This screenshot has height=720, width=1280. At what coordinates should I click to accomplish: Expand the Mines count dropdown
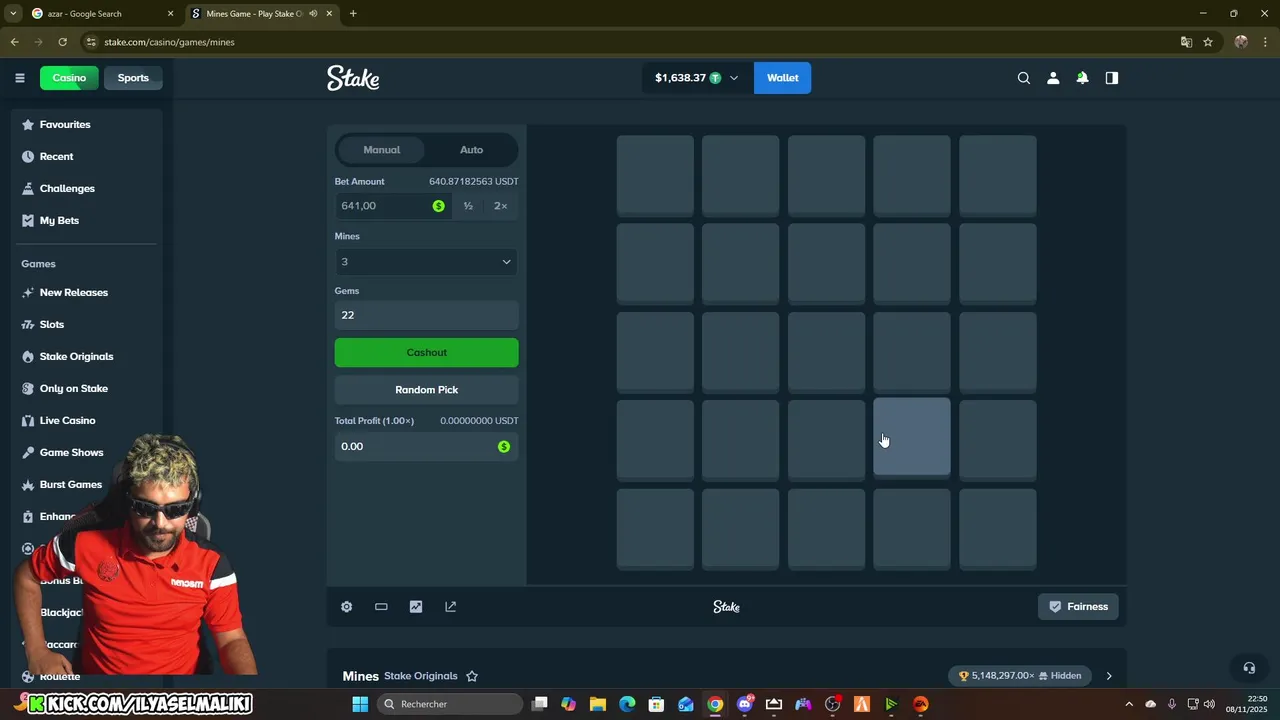coord(426,262)
